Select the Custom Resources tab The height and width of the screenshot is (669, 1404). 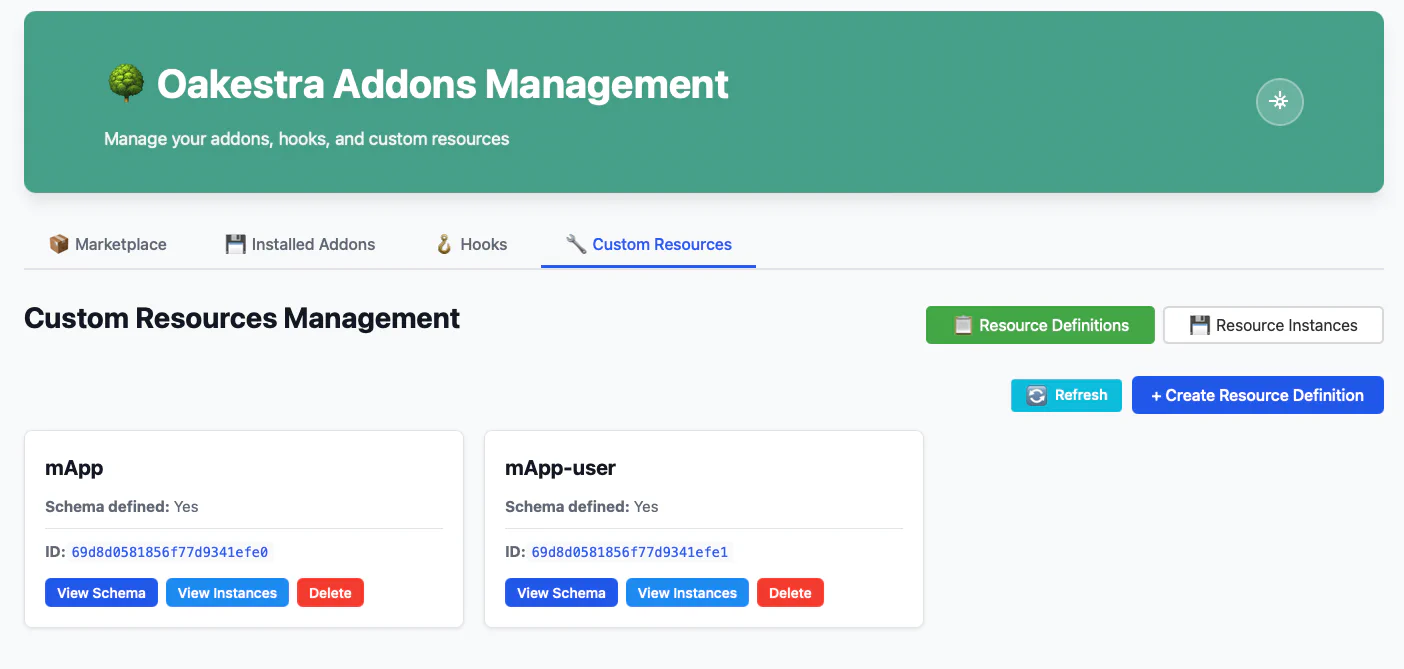pos(648,244)
